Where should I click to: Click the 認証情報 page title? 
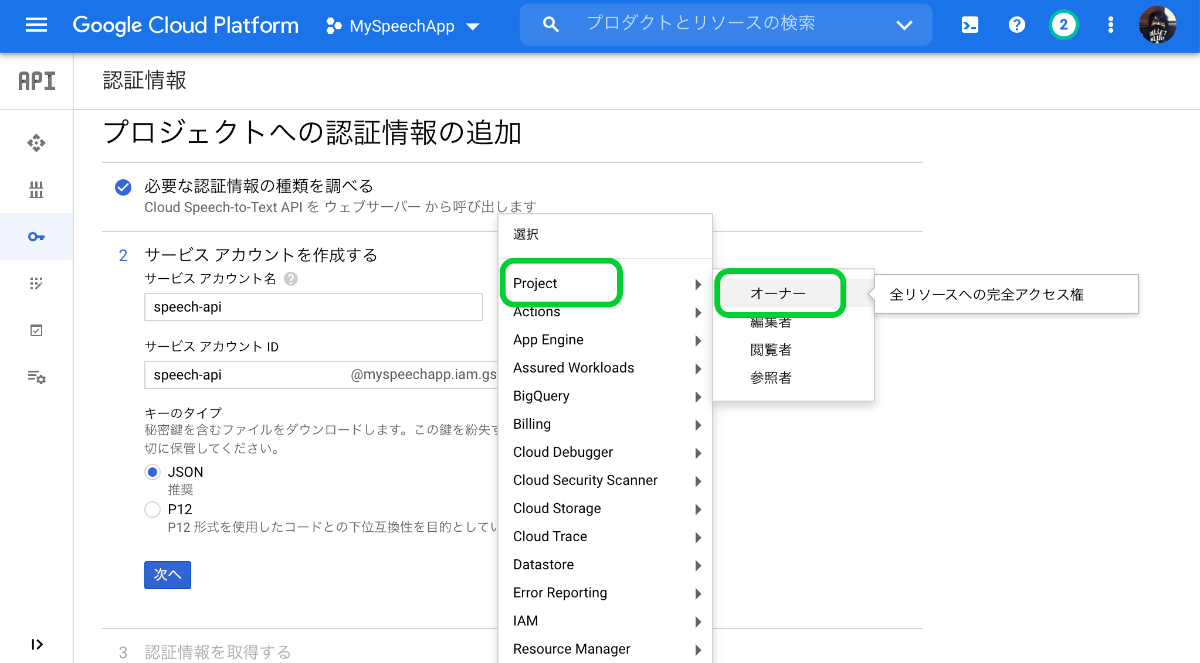(x=145, y=81)
